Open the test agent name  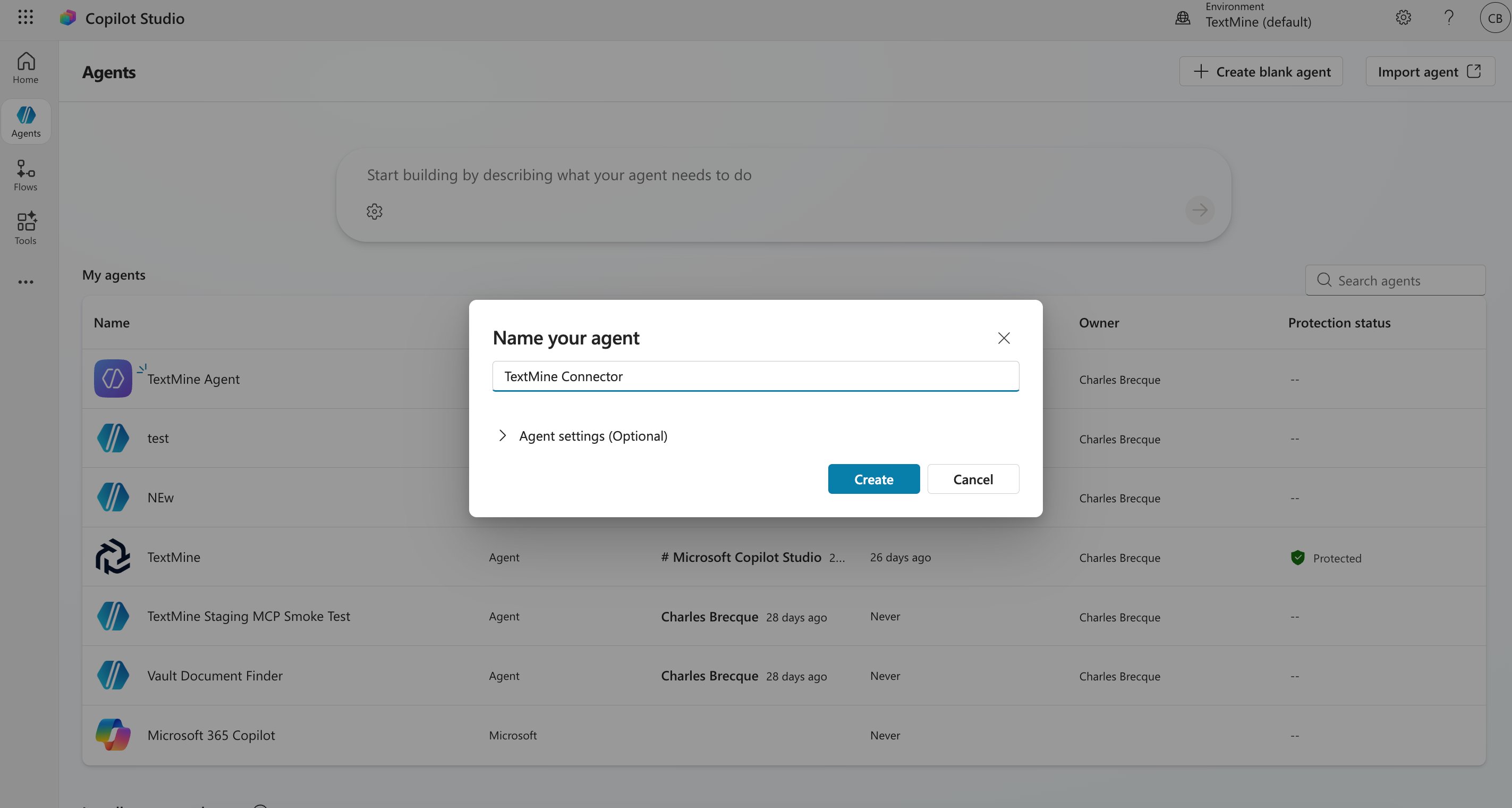[x=158, y=439]
